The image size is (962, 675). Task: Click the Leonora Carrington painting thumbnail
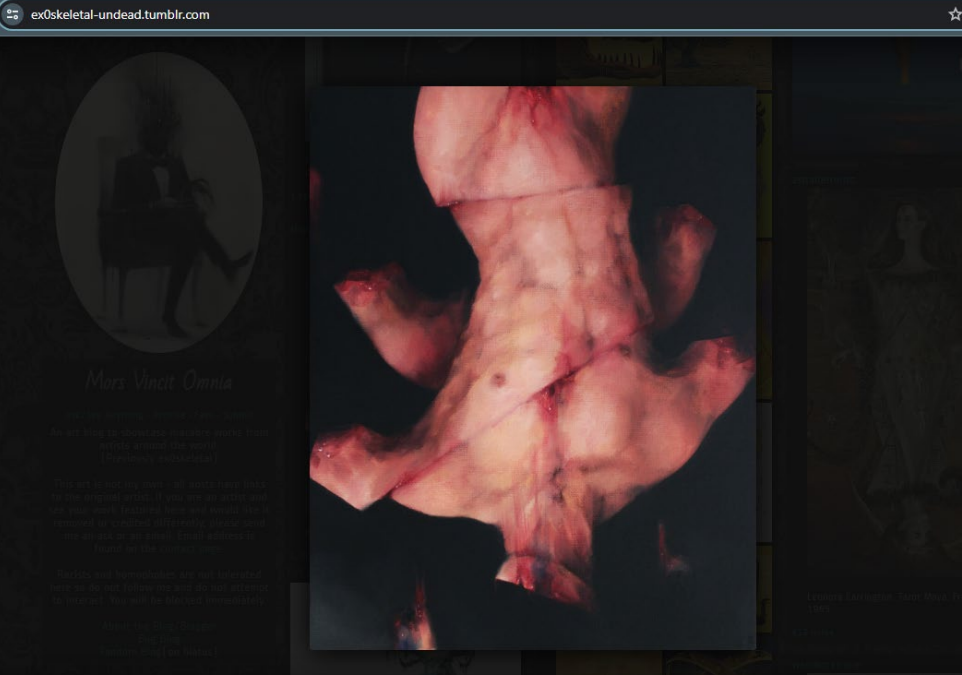(880, 380)
